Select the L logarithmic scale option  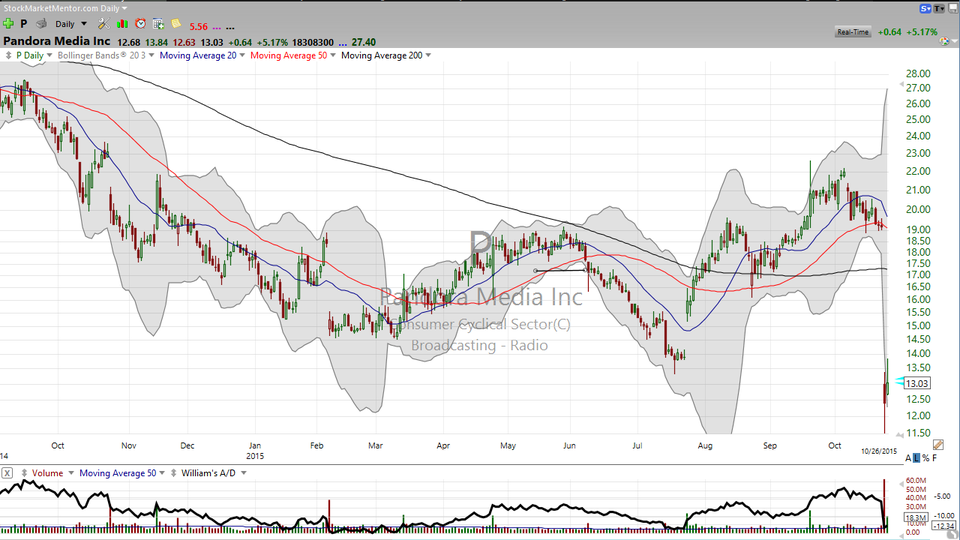(917, 458)
